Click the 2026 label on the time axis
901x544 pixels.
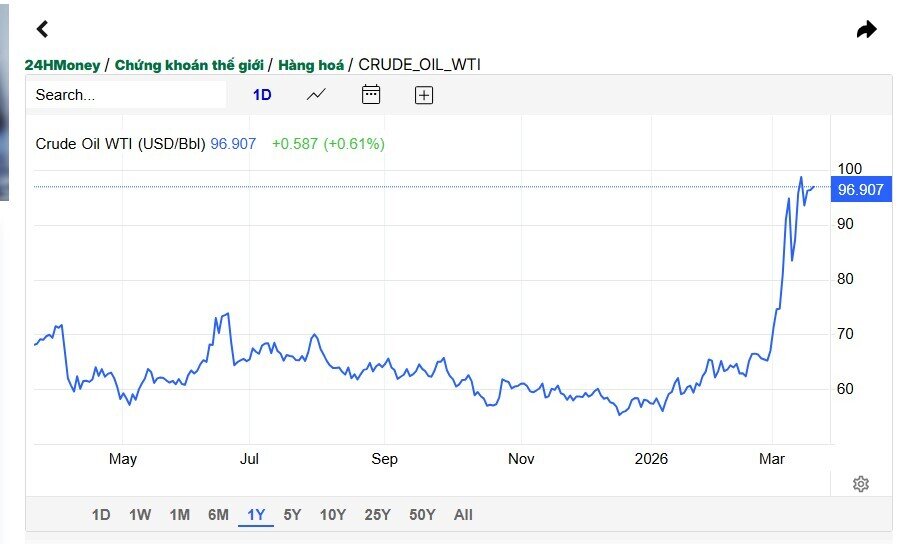tap(651, 458)
